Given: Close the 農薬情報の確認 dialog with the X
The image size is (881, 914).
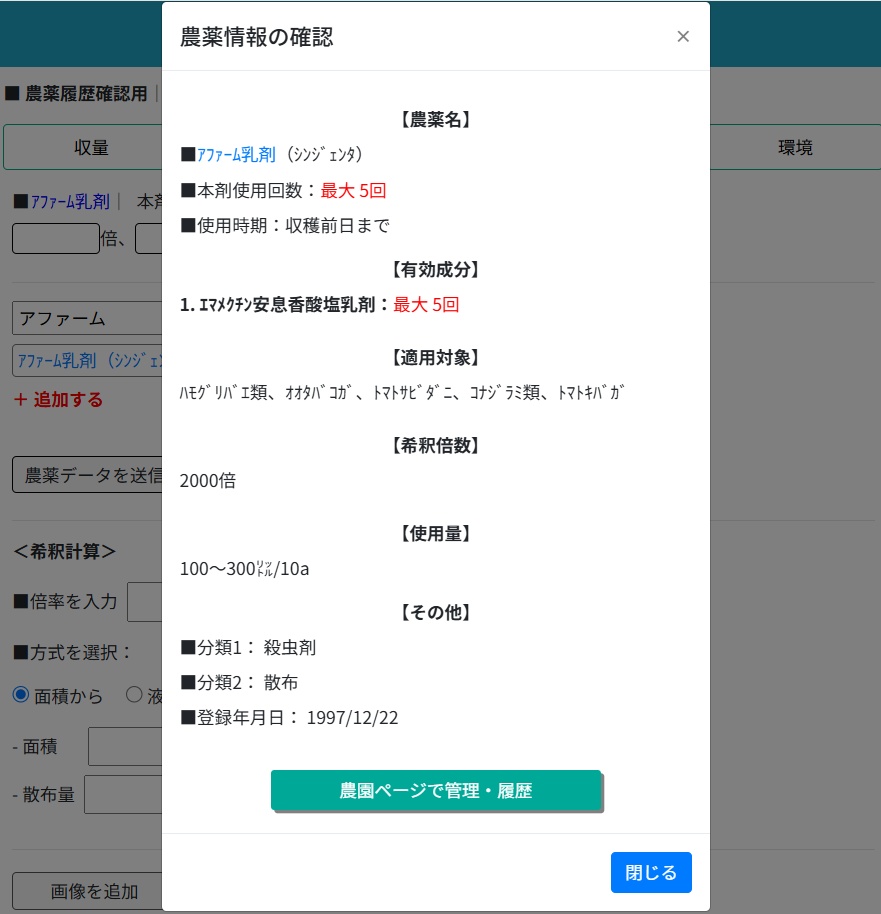Looking at the screenshot, I should pos(683,37).
